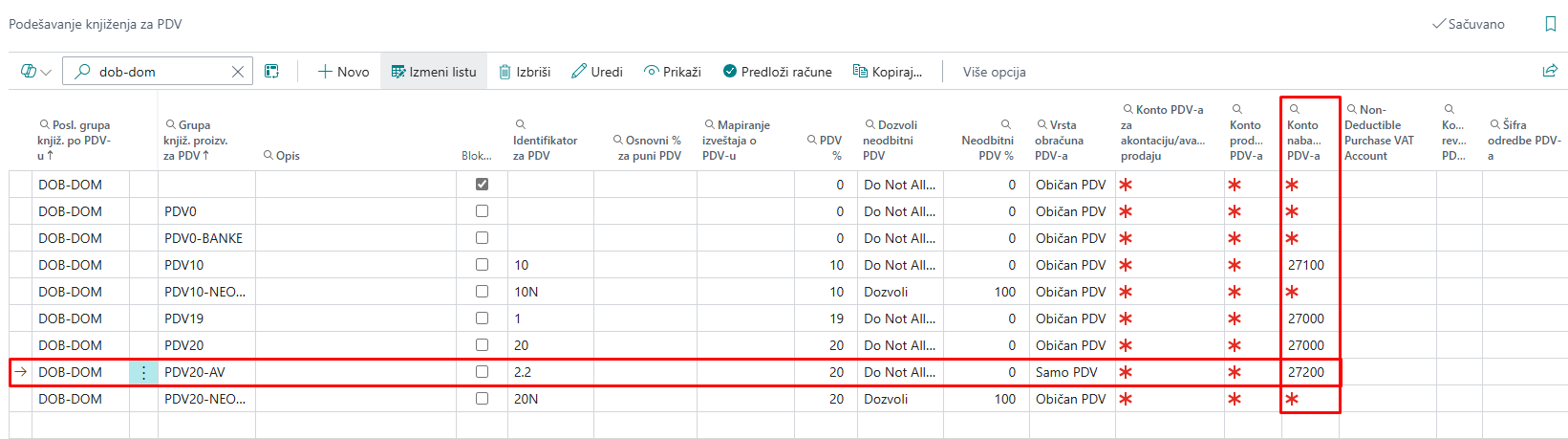Toggle Izmeni listu edit mode
Screen dimensions: 1568x439
[x=434, y=72]
